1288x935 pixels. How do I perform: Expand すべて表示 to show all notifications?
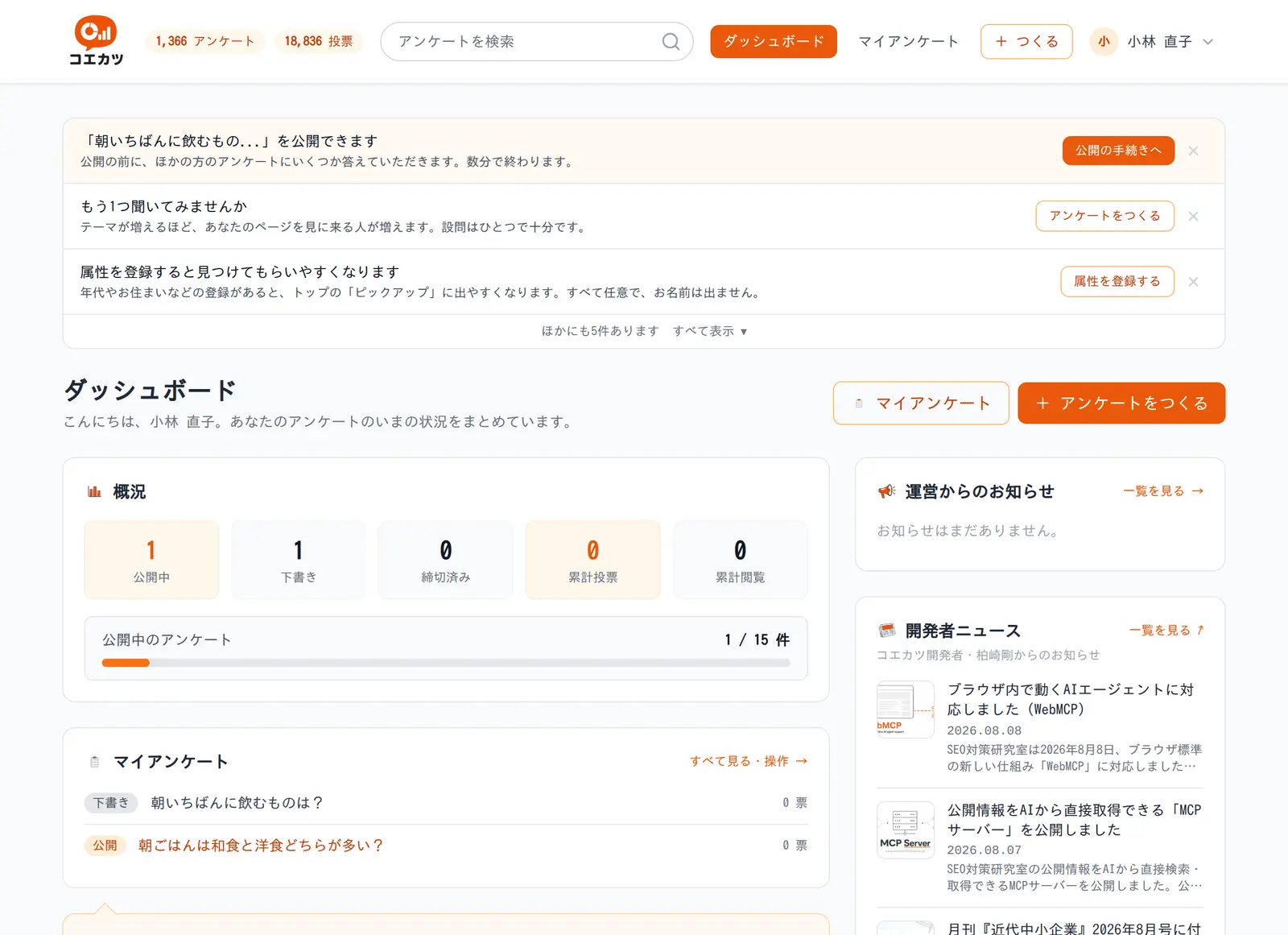[x=710, y=331]
